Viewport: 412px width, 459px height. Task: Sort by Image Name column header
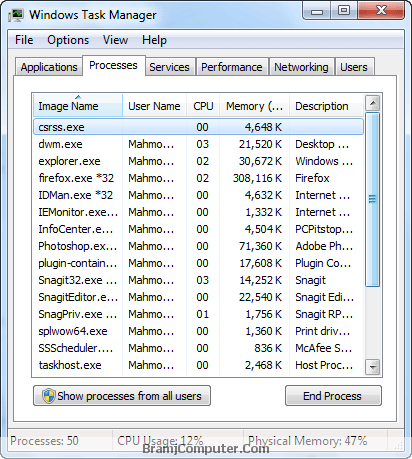(78, 106)
